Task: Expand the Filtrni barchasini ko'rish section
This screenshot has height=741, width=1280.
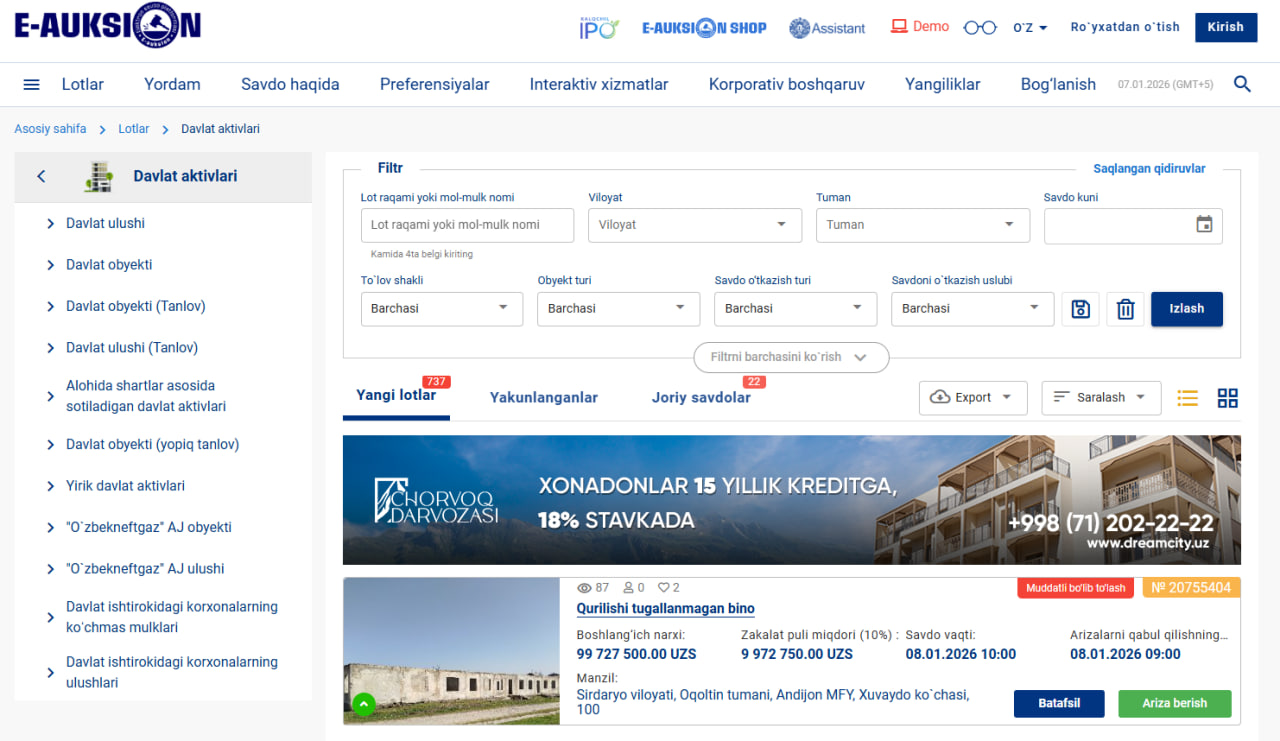Action: pyautogui.click(x=790, y=357)
